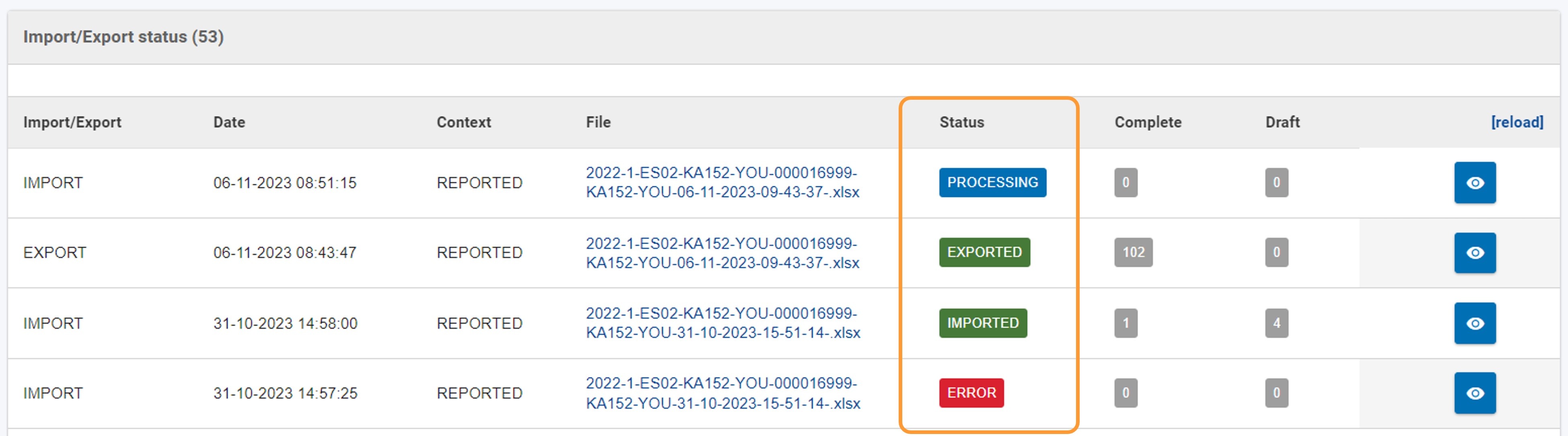The height and width of the screenshot is (436, 1568).
Task: Click Complete badge 0 in the PROCESSING row
Action: pos(1126,183)
